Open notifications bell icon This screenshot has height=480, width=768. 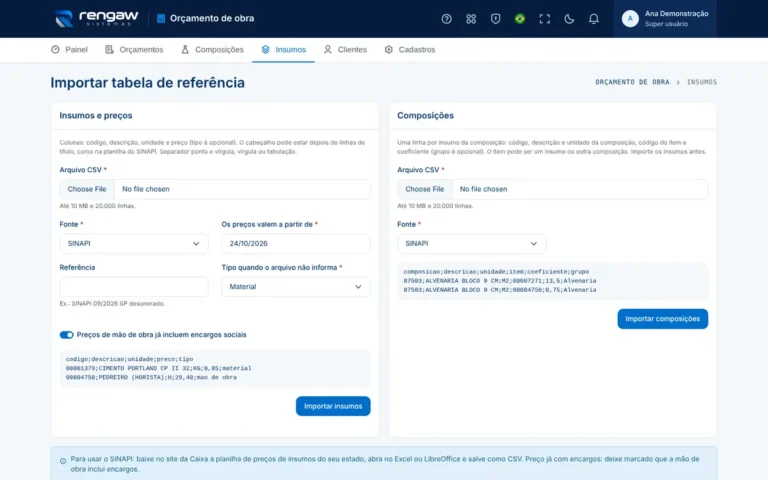593,19
